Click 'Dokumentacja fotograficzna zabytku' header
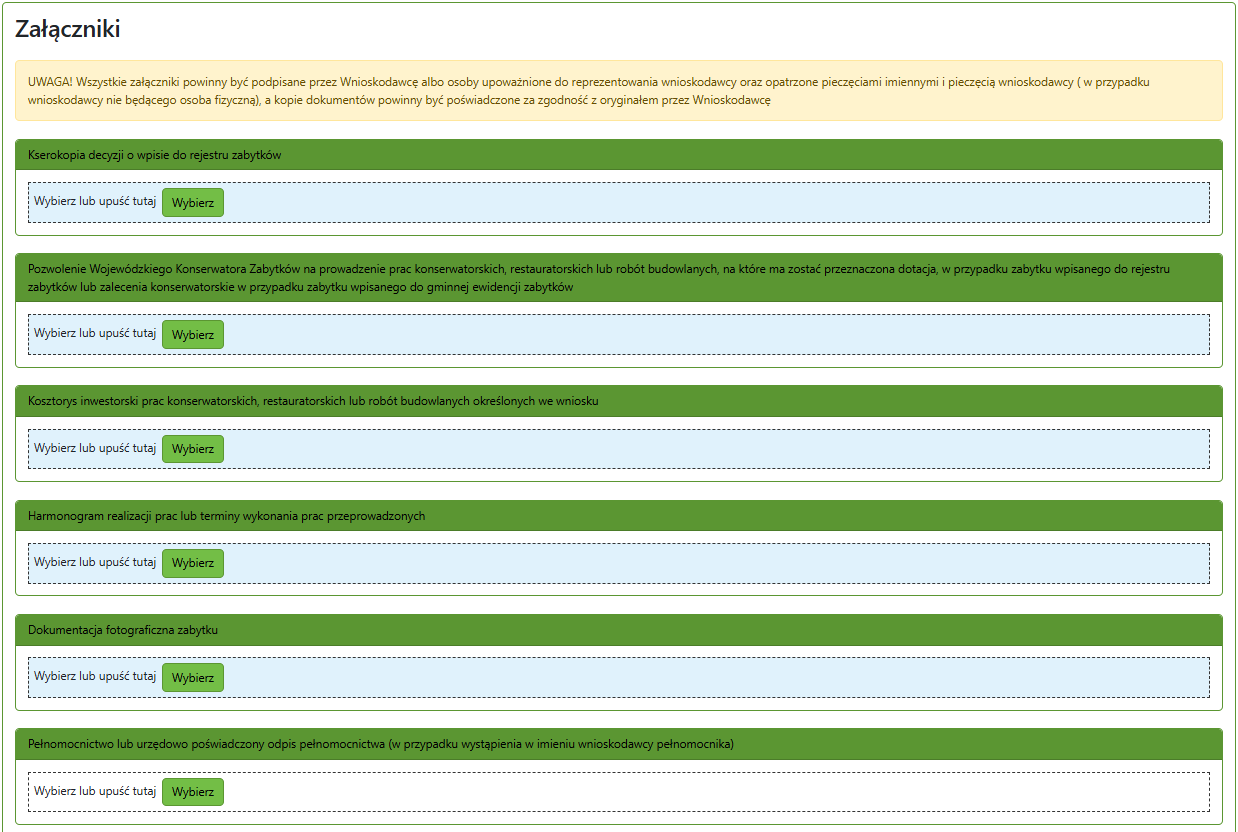 click(123, 630)
